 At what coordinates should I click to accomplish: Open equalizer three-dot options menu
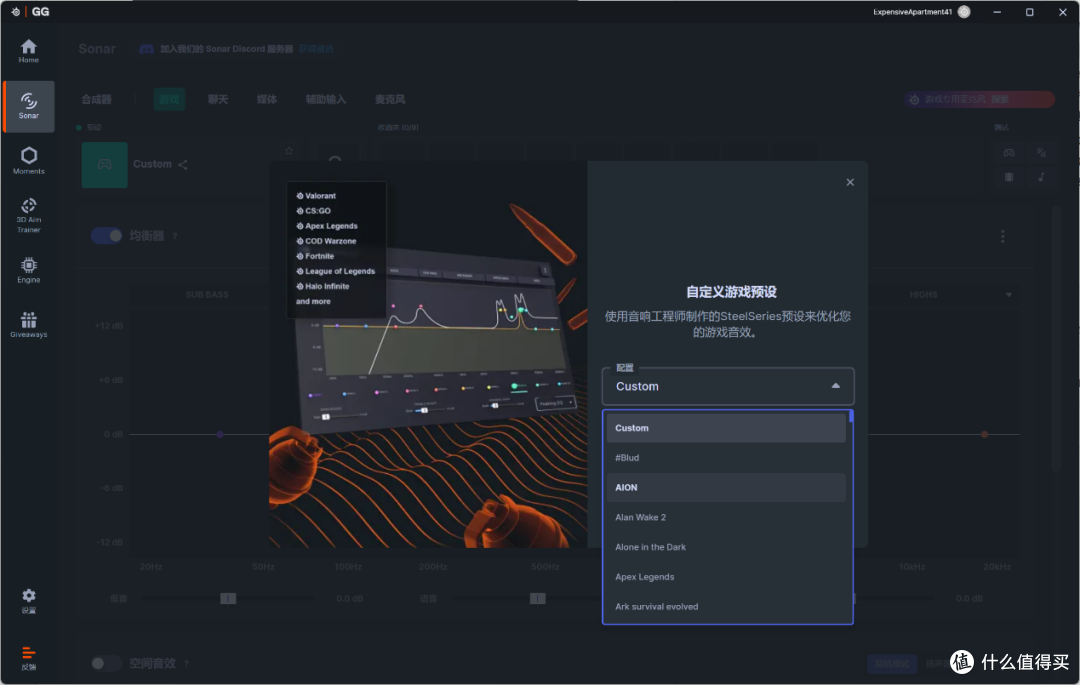click(x=1002, y=236)
